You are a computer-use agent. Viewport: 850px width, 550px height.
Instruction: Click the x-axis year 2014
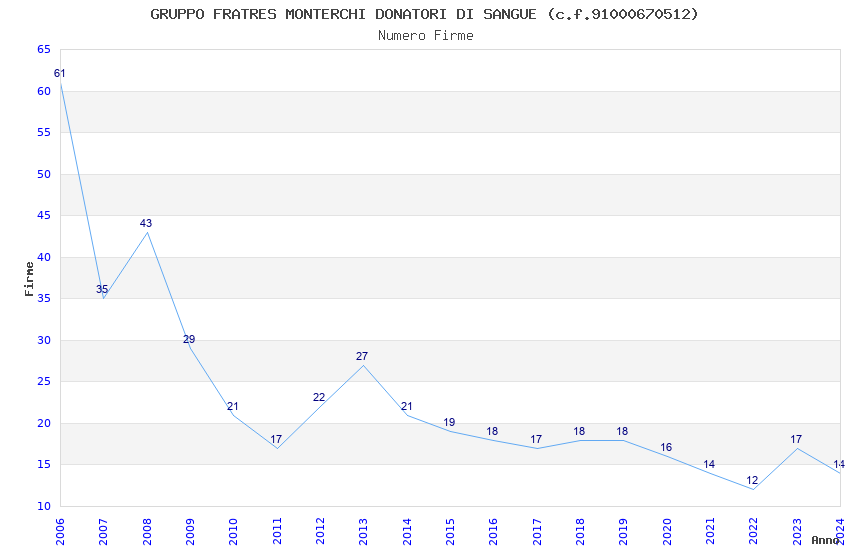(x=407, y=532)
